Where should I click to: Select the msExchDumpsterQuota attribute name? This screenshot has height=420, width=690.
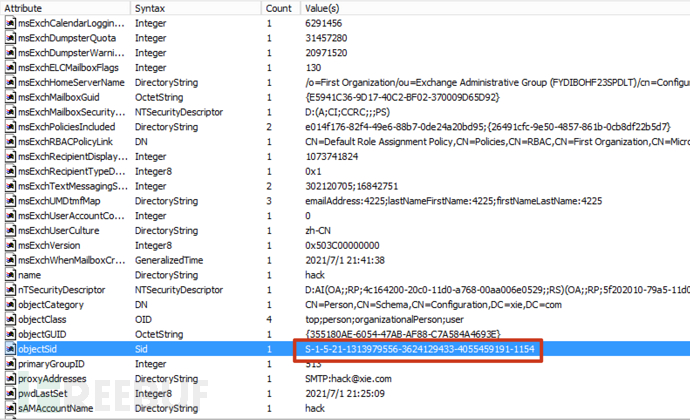[67, 38]
